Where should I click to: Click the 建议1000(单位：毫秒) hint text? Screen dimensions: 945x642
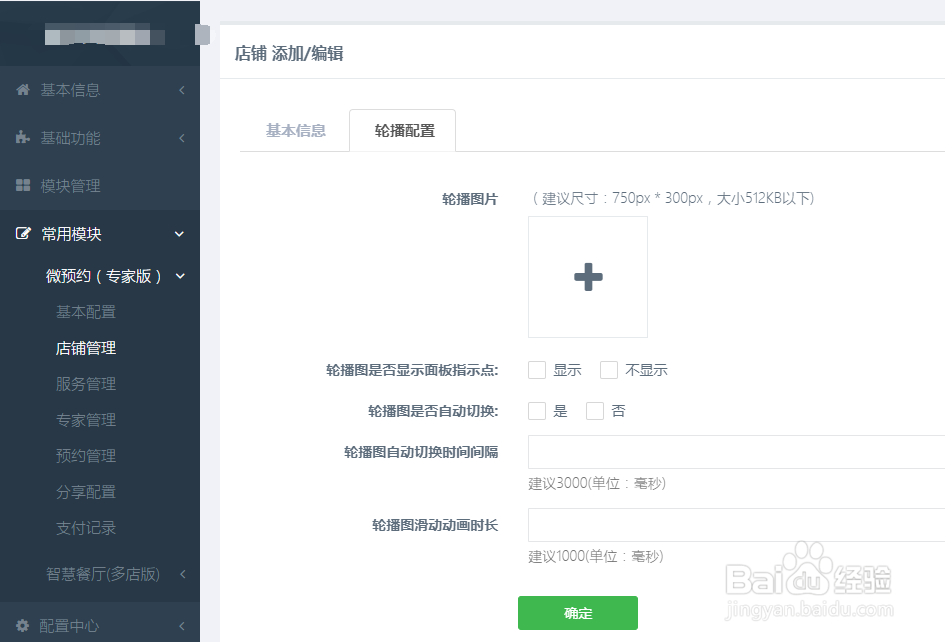595,556
